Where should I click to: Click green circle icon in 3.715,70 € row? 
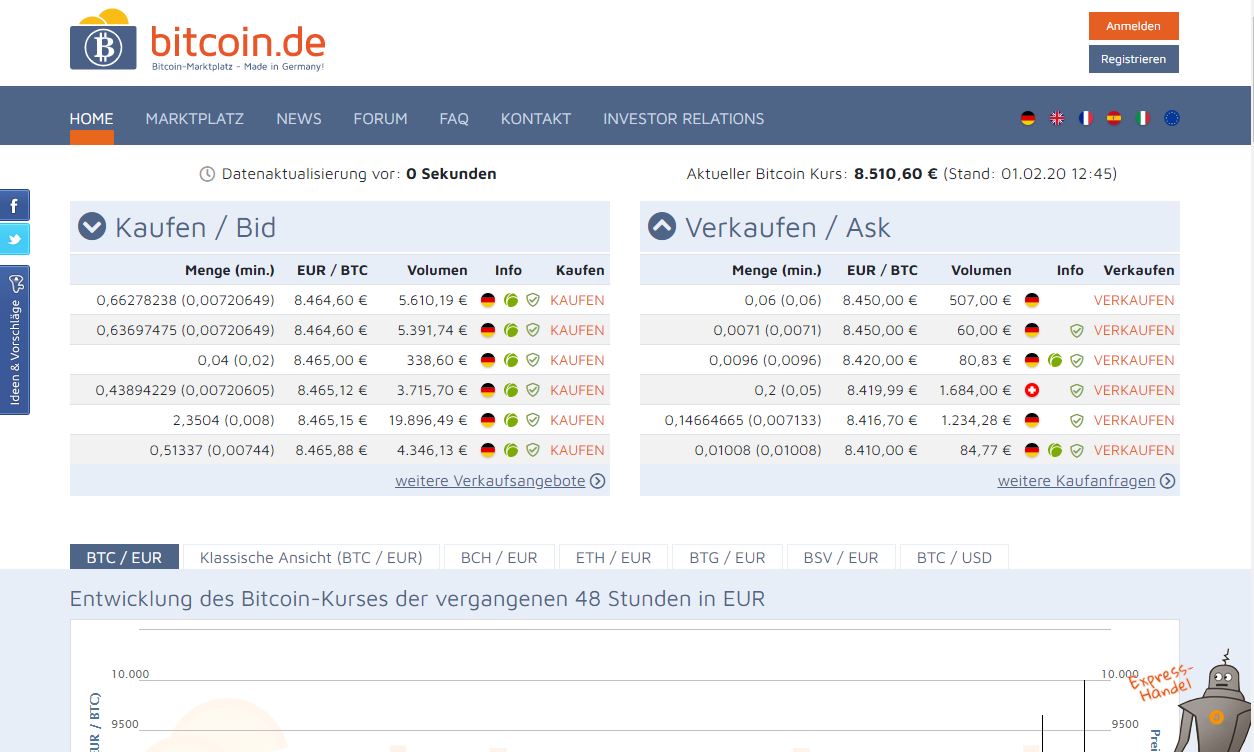(x=511, y=390)
